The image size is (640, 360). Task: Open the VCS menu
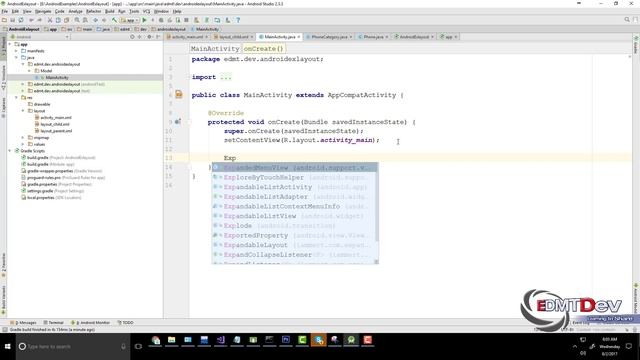click(x=147, y=11)
